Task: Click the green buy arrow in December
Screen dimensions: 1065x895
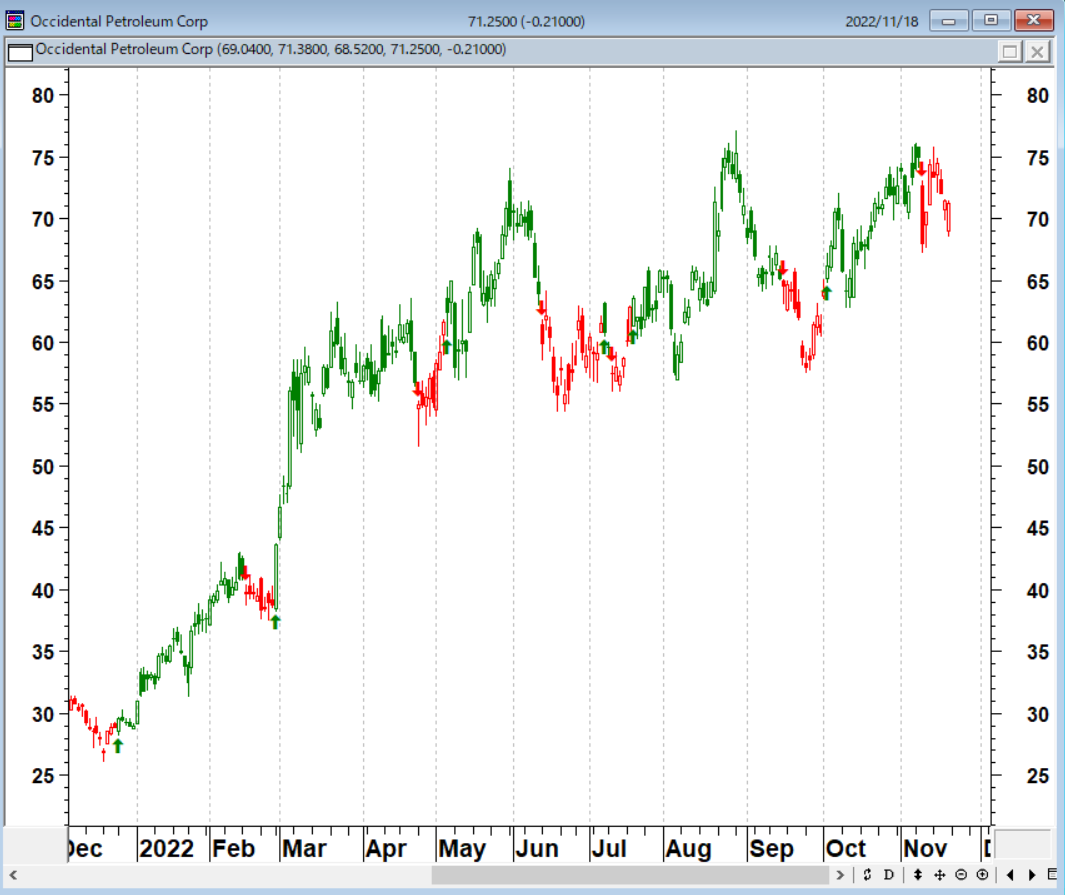Action: pos(118,746)
